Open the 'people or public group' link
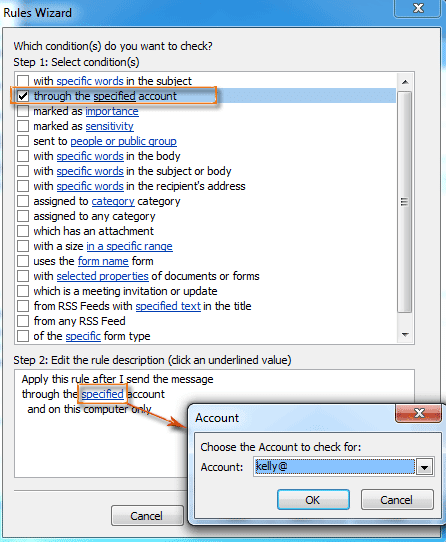 pyautogui.click(x=123, y=141)
